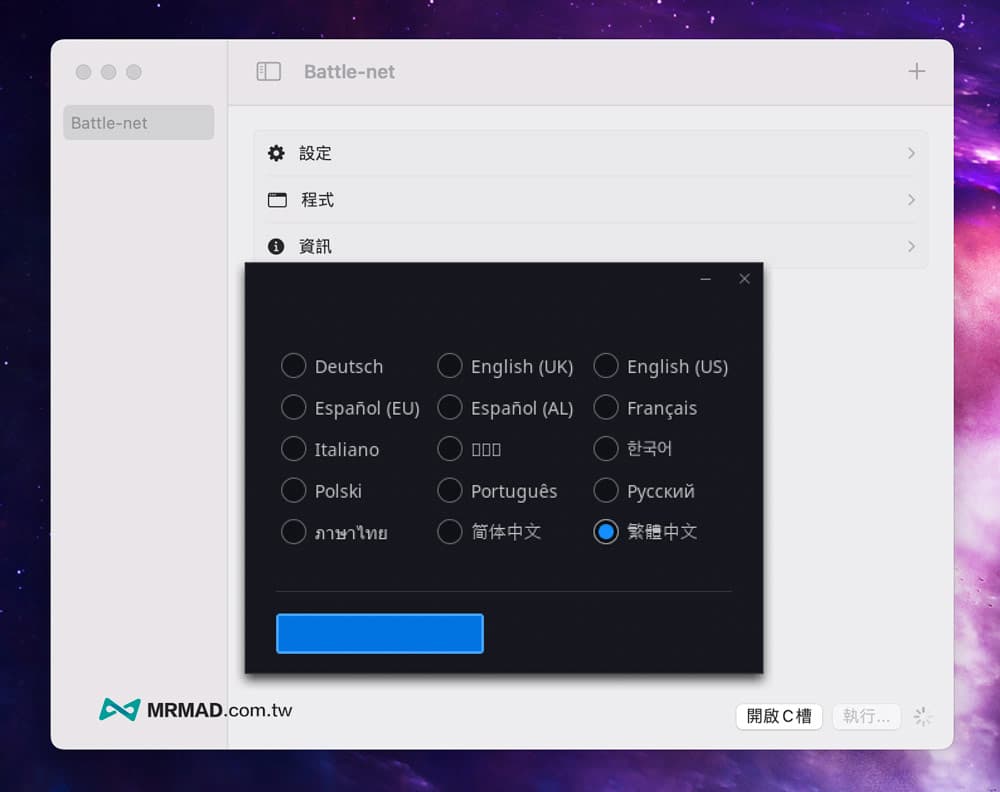
Task: Expand the 資訊 row chevron
Action: pyautogui.click(x=911, y=246)
